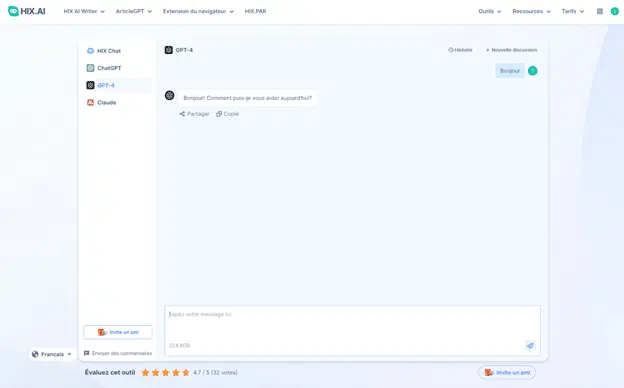Send the message with the paper plane icon
The width and height of the screenshot is (624, 388).
(x=530, y=345)
